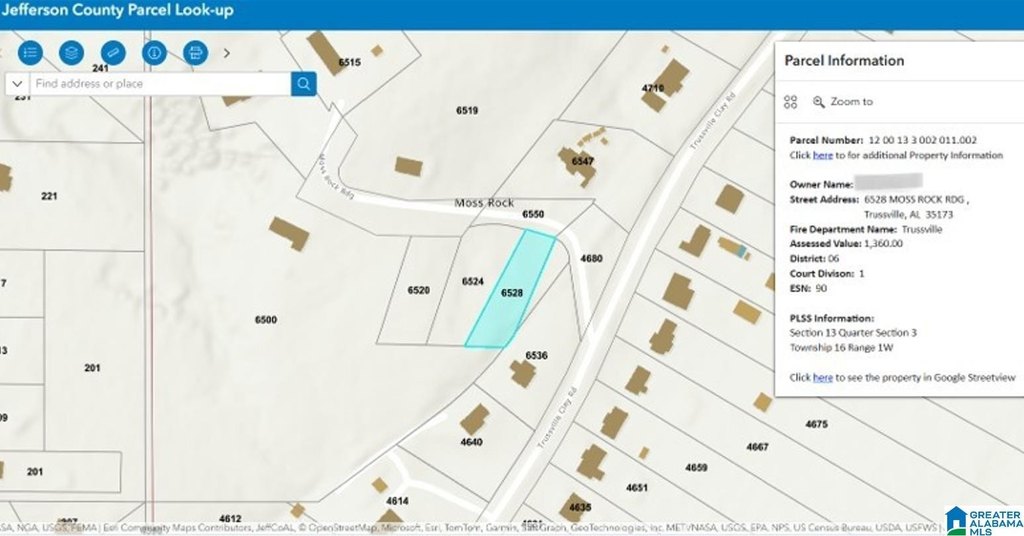The height and width of the screenshot is (536, 1024).
Task: Select the highlighted parcel 6528
Action: click(x=511, y=291)
